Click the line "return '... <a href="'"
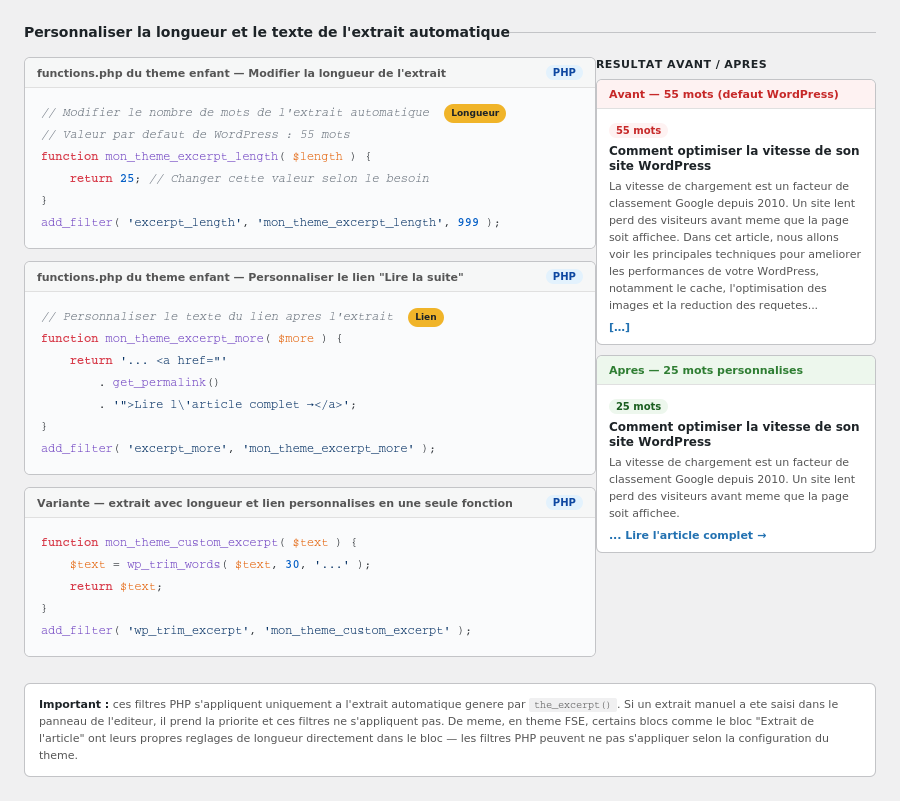 (149, 360)
